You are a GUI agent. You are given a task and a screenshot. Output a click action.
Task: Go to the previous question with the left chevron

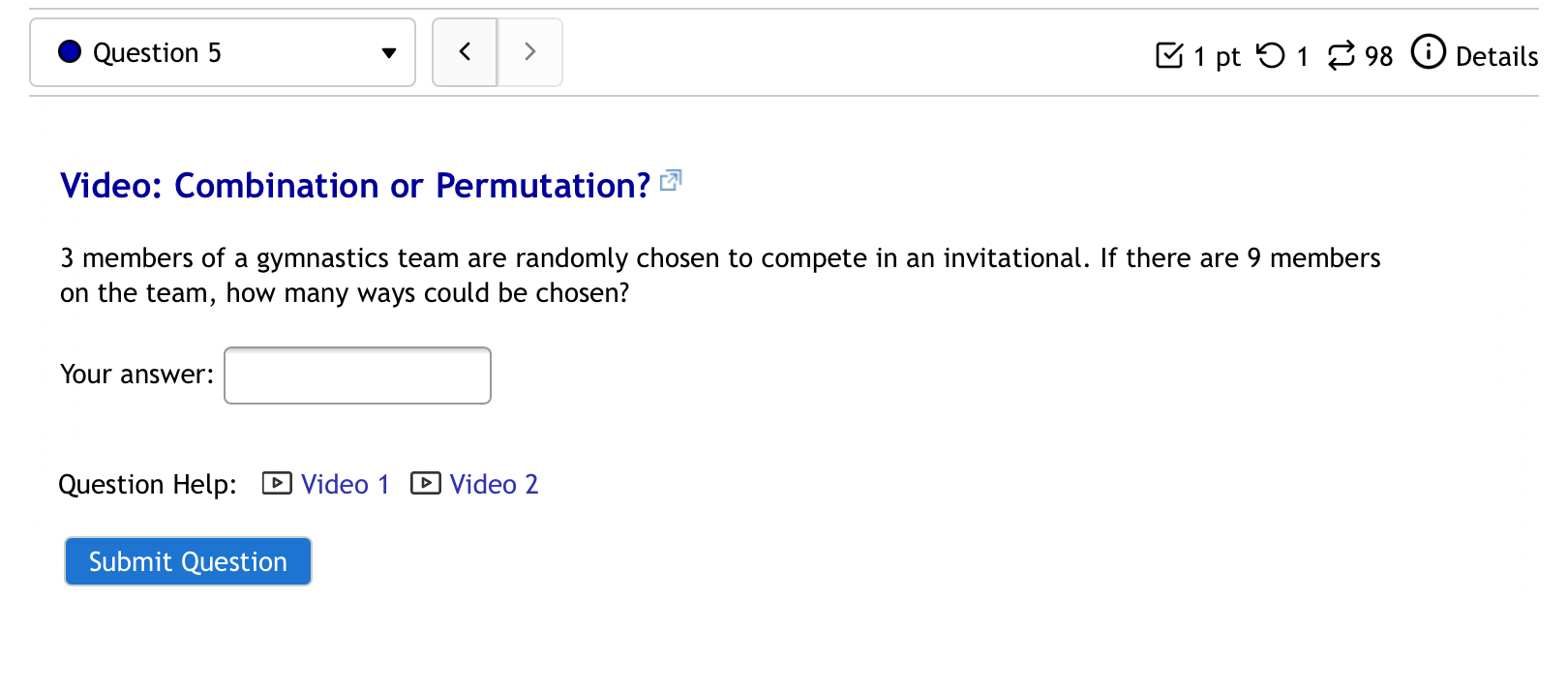465,52
